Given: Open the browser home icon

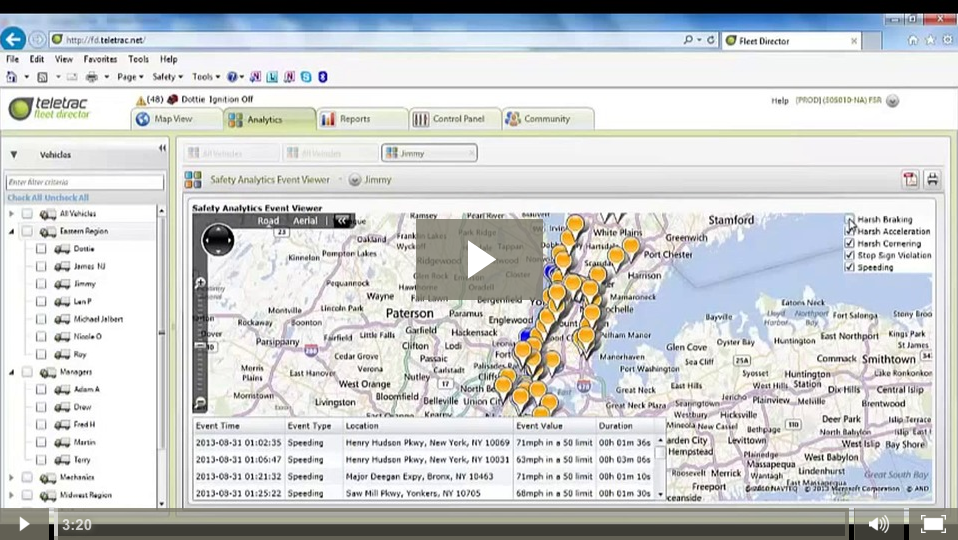Looking at the screenshot, I should tap(913, 40).
